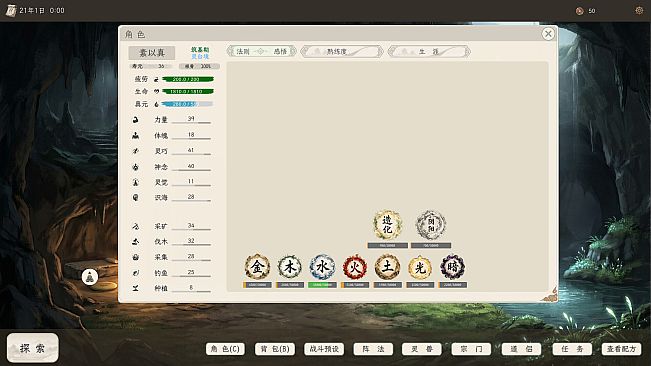Screen dimensions: 651x366
Task: Click the 钓鱼 value 25
Action: pos(191,272)
